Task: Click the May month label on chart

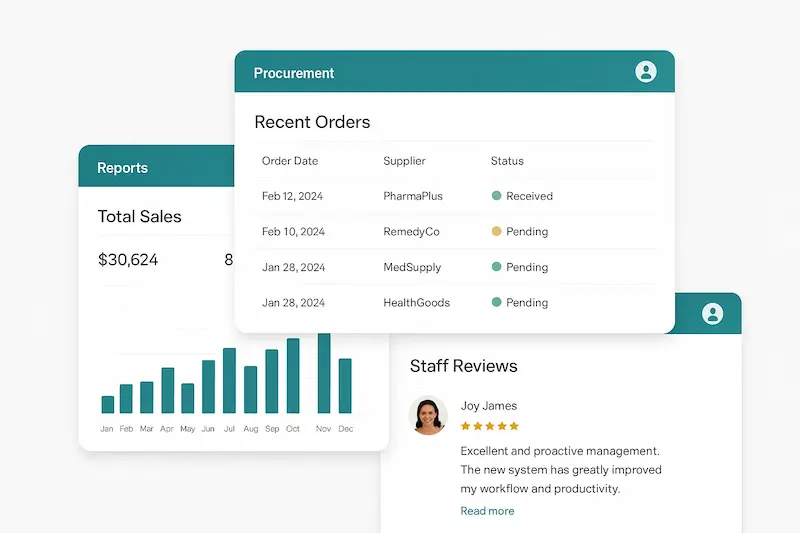Action: click(x=188, y=429)
